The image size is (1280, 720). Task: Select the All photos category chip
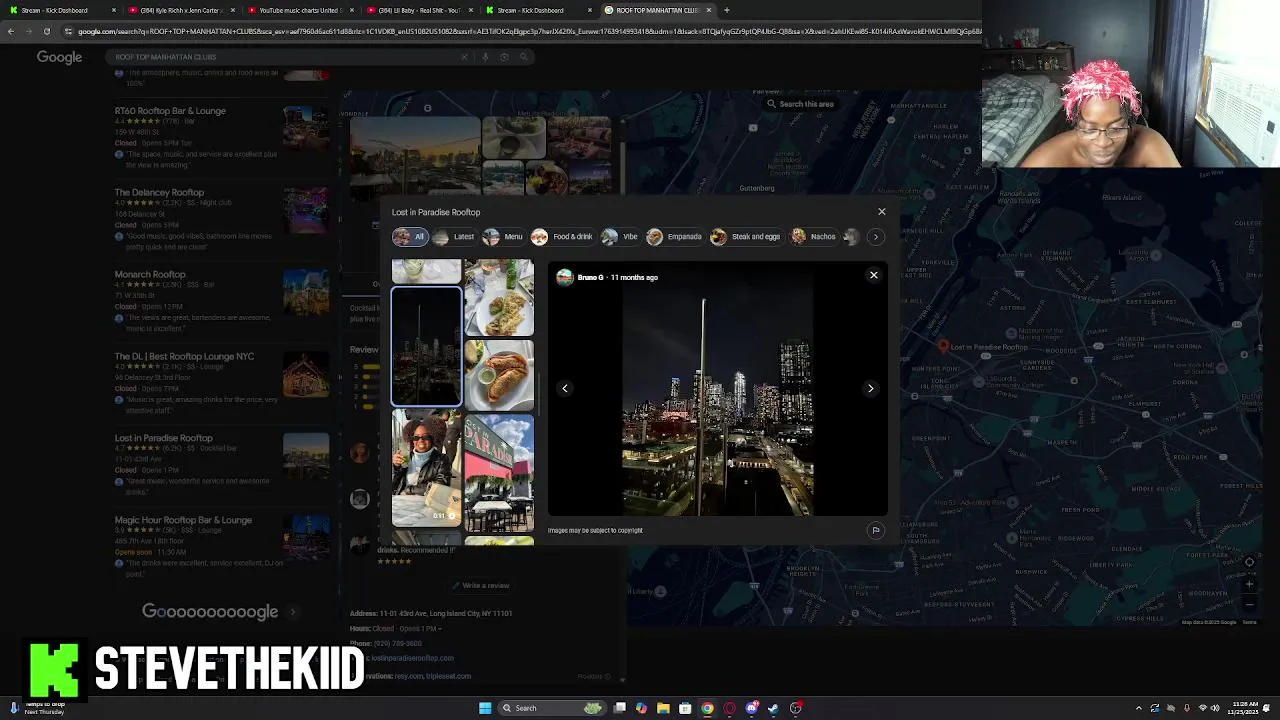(409, 237)
